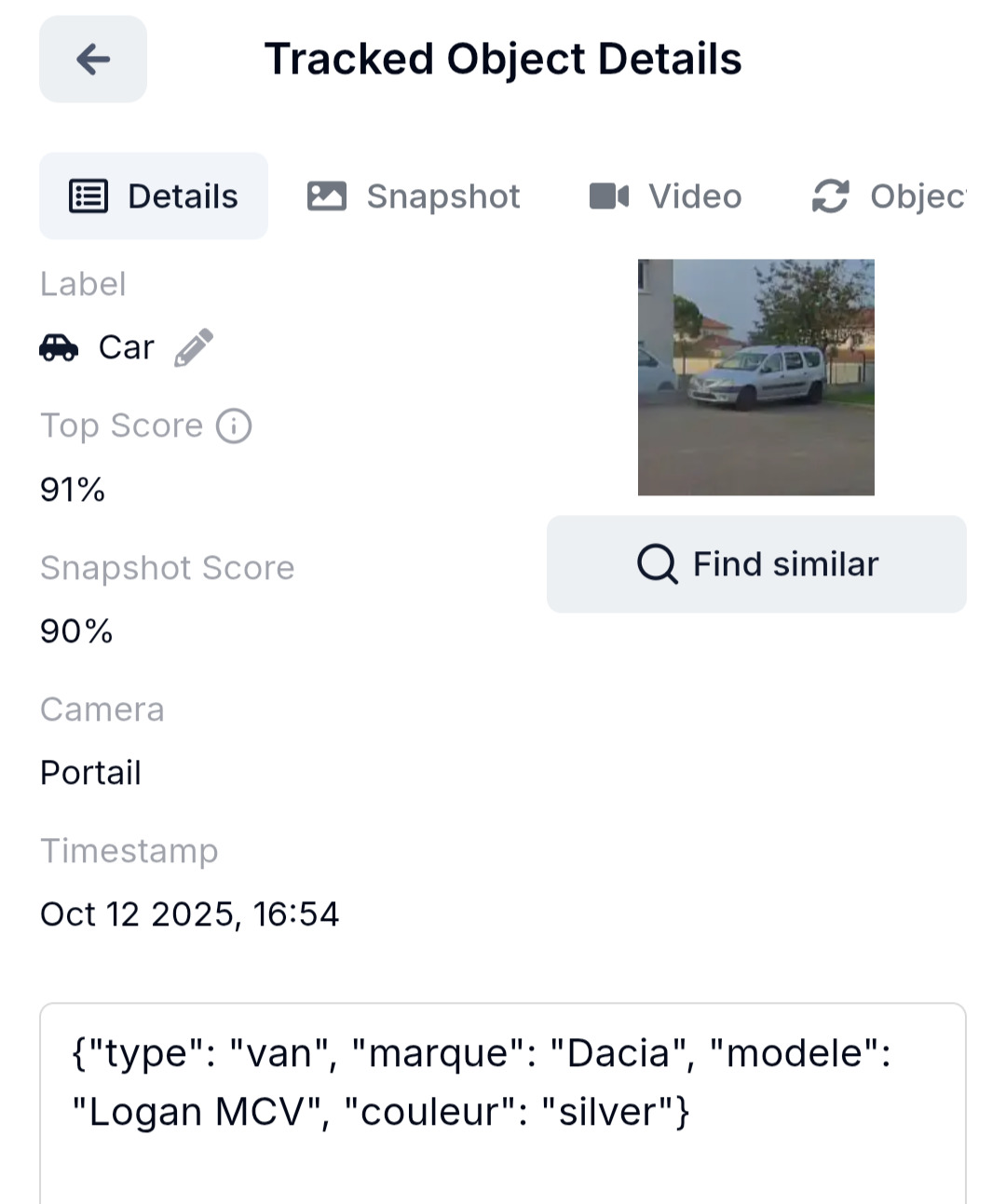Screen dimensions: 1006x1204
Task: Click the 90% Snapshot Score value
Action: coord(76,631)
